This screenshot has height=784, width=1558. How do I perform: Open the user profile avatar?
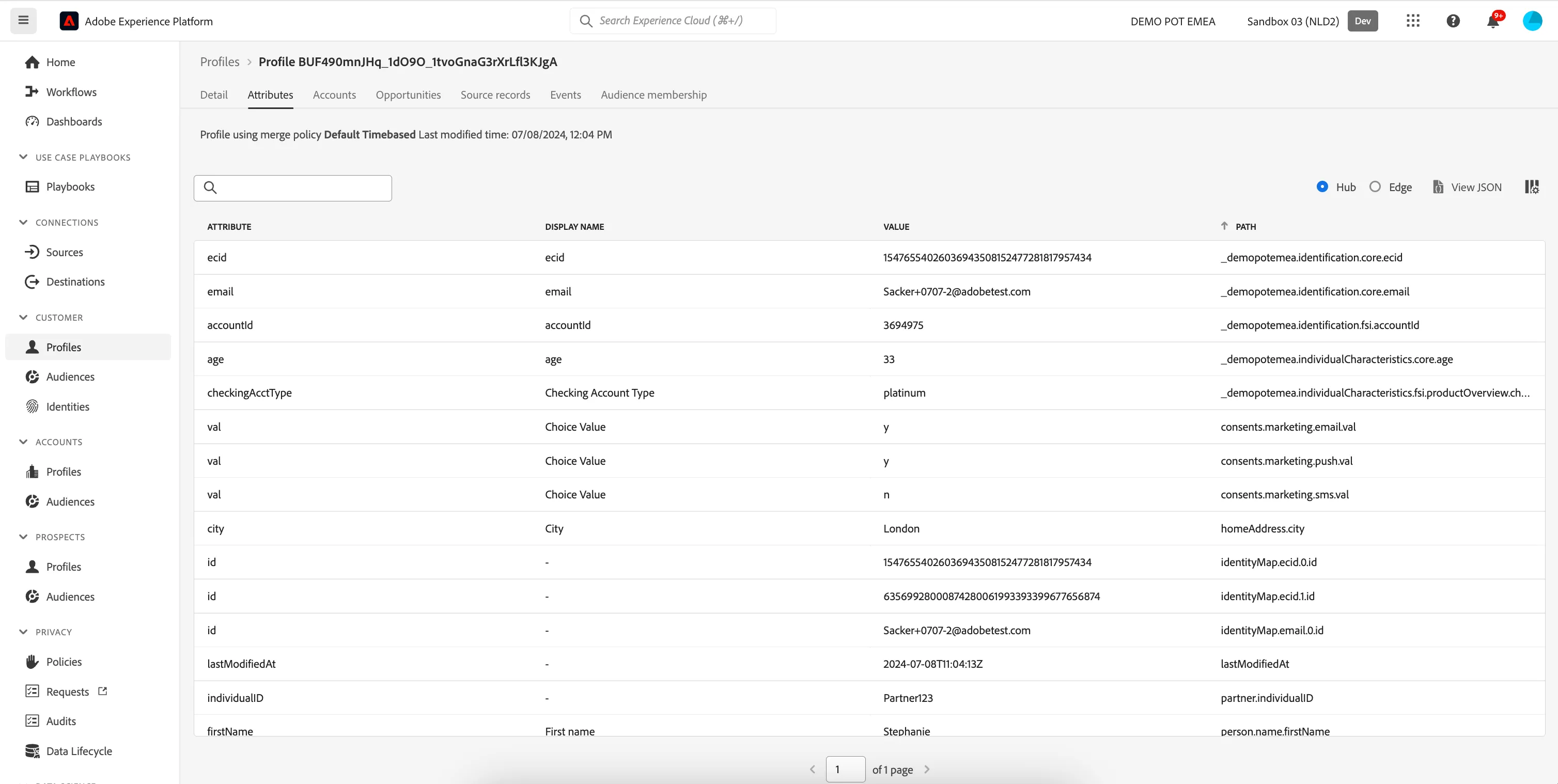1532,21
